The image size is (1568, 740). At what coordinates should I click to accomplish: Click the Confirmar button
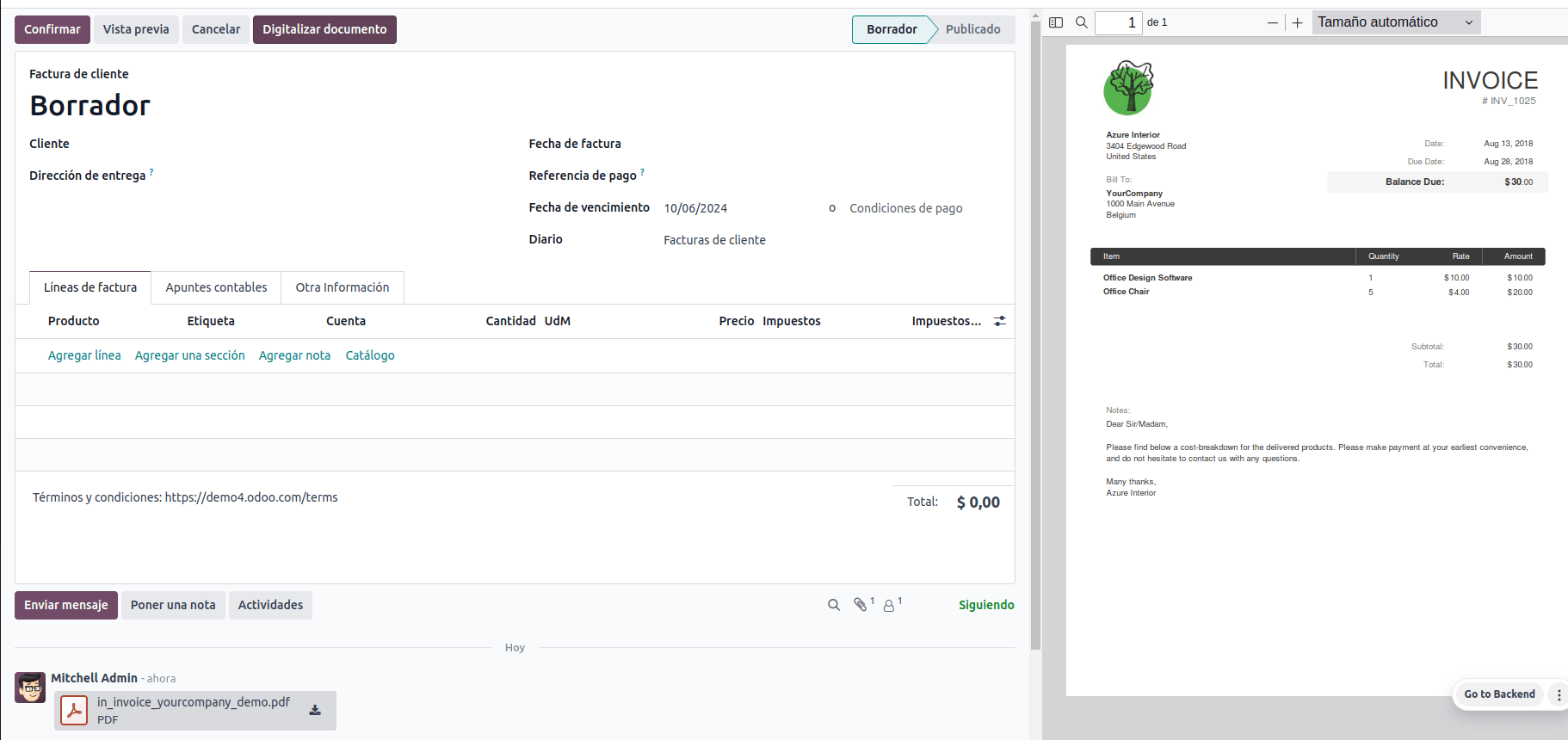tap(52, 29)
